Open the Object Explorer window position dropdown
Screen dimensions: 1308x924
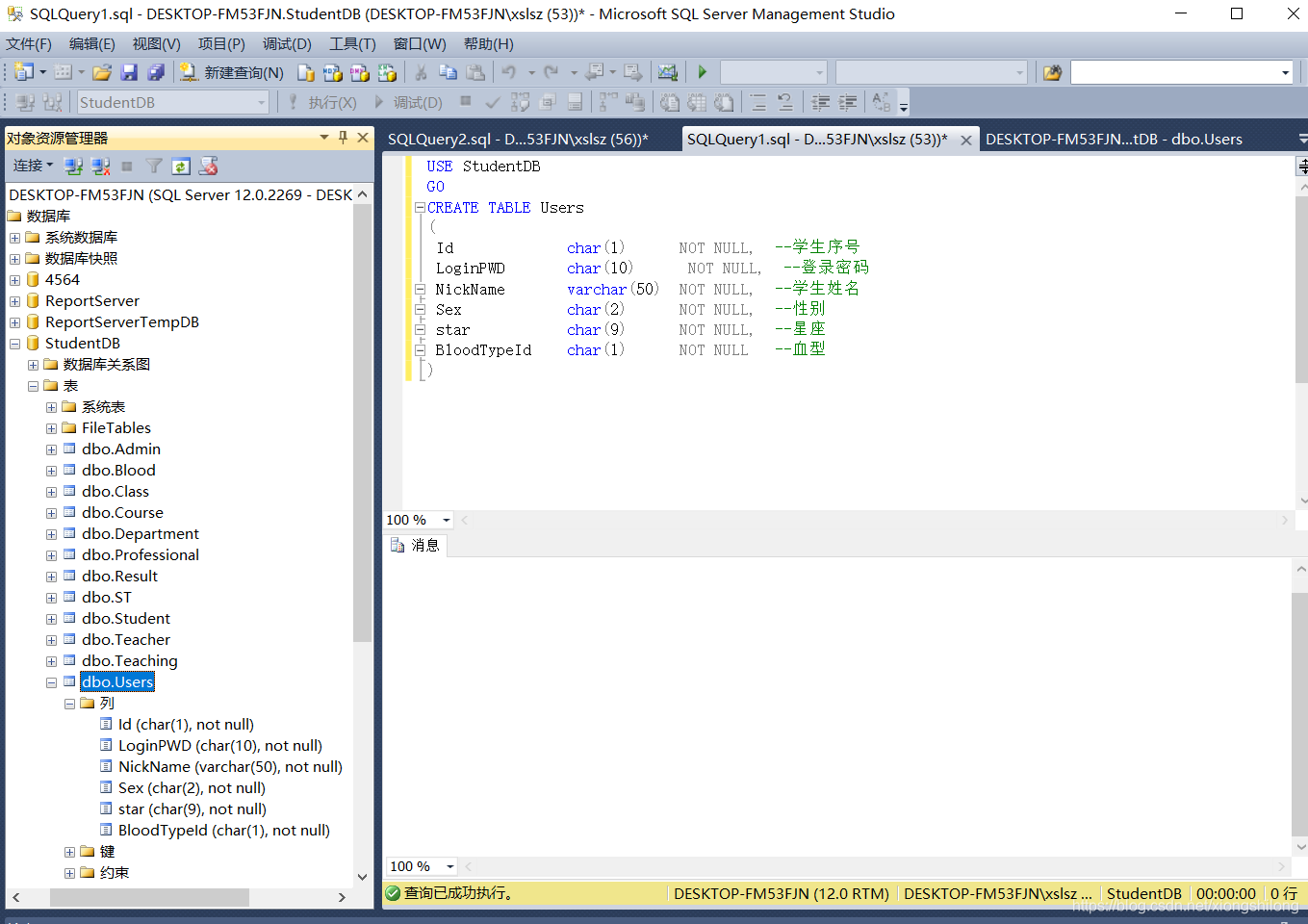point(324,138)
